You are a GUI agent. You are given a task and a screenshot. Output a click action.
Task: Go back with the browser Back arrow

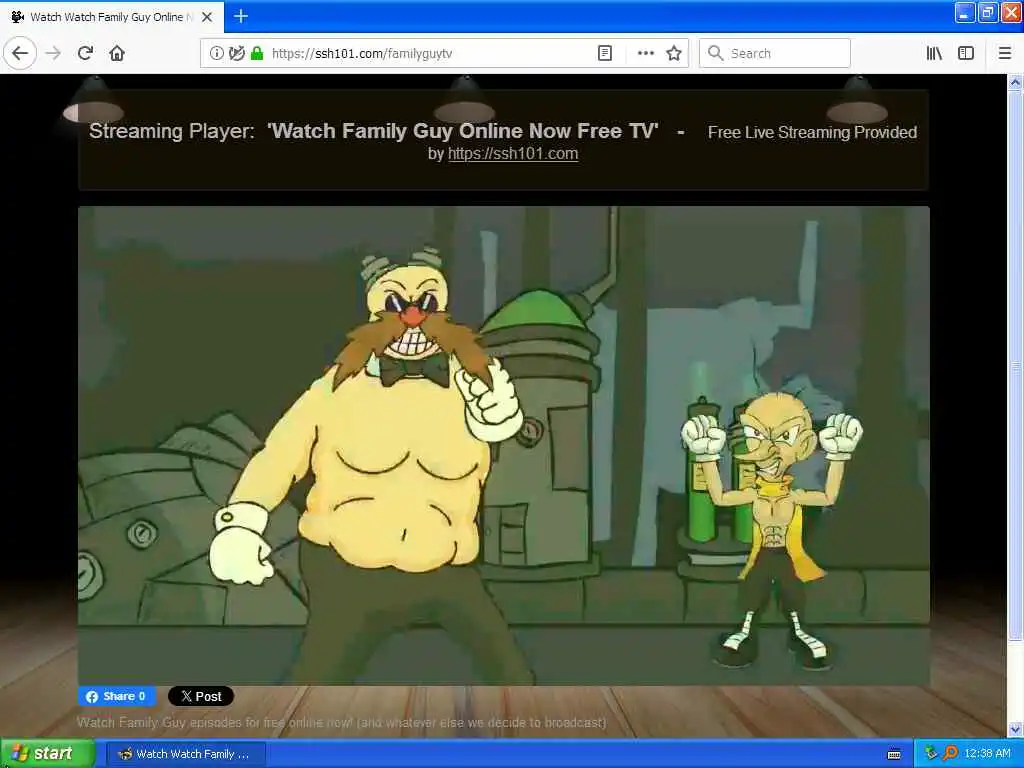(x=20, y=53)
